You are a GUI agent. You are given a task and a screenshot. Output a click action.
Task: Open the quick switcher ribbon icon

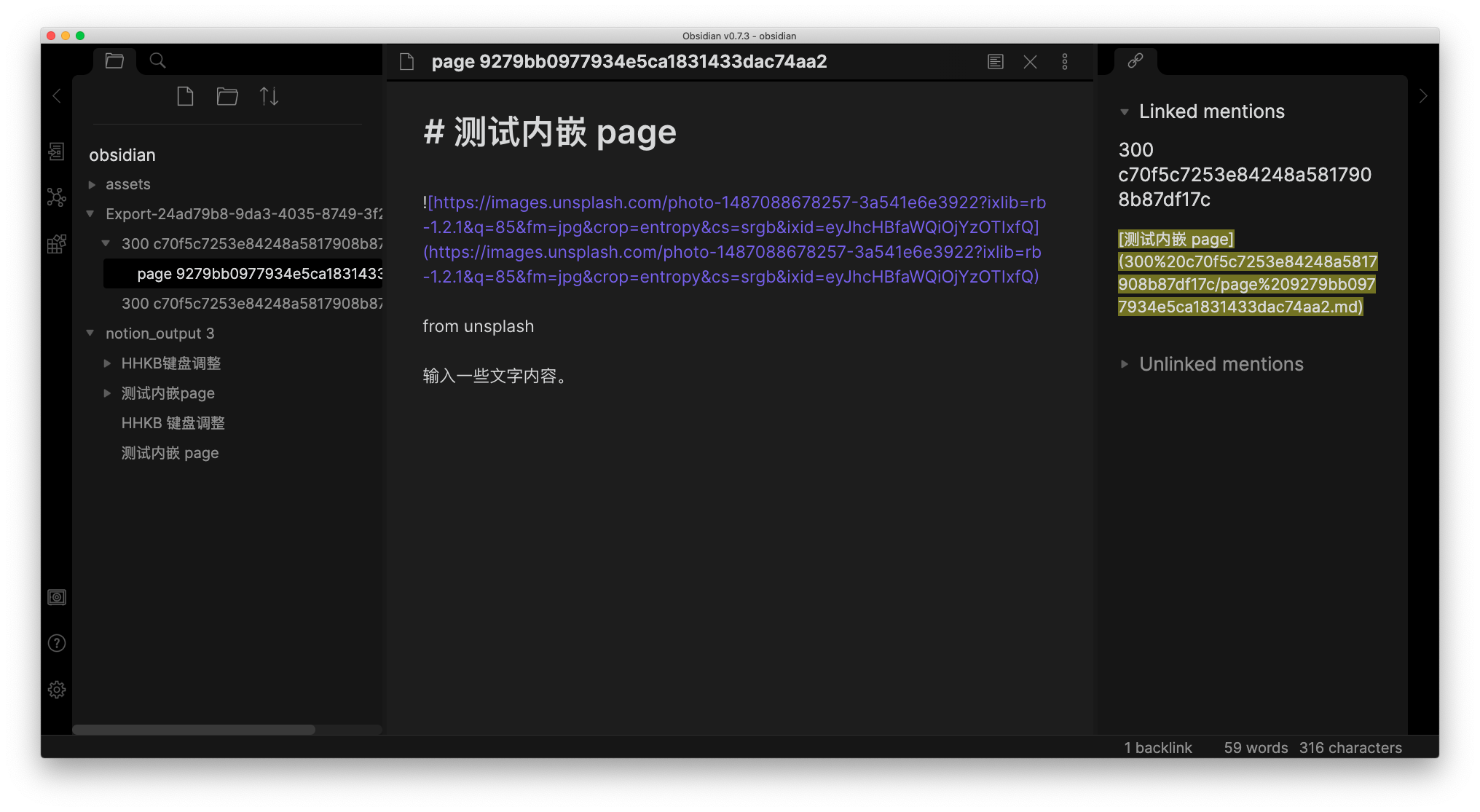click(57, 151)
